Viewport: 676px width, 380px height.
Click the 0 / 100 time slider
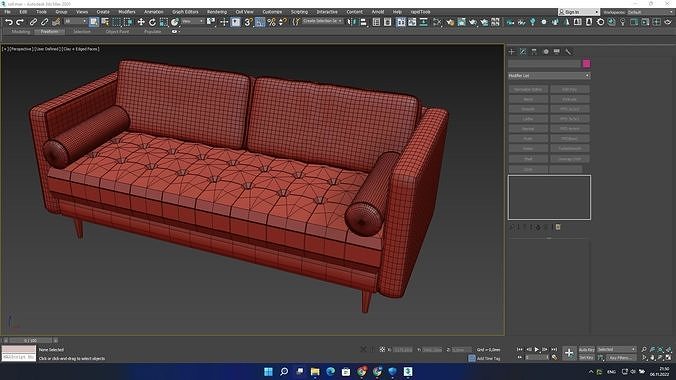tap(30, 340)
